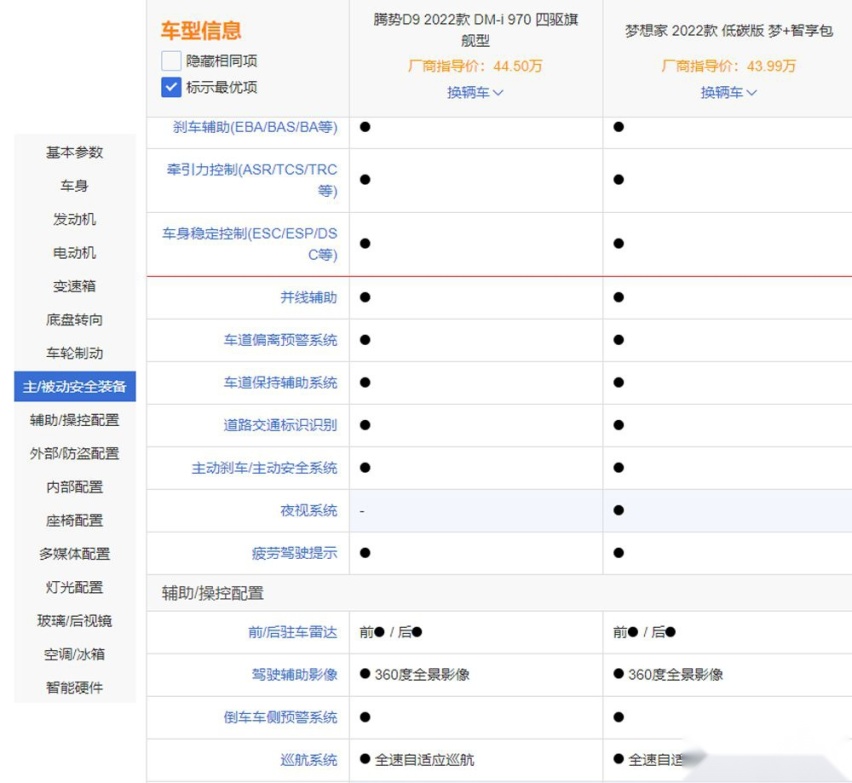This screenshot has width=852, height=783.
Task: Click the 辅助/操控配置 section header row
Action: 499,593
